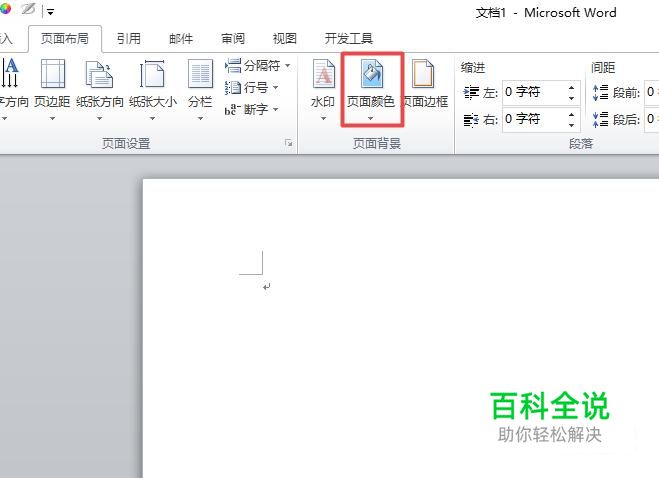Screen dimensions: 659x478
Task: Click the strikethrough pen quick-access icon
Action: click(28, 9)
